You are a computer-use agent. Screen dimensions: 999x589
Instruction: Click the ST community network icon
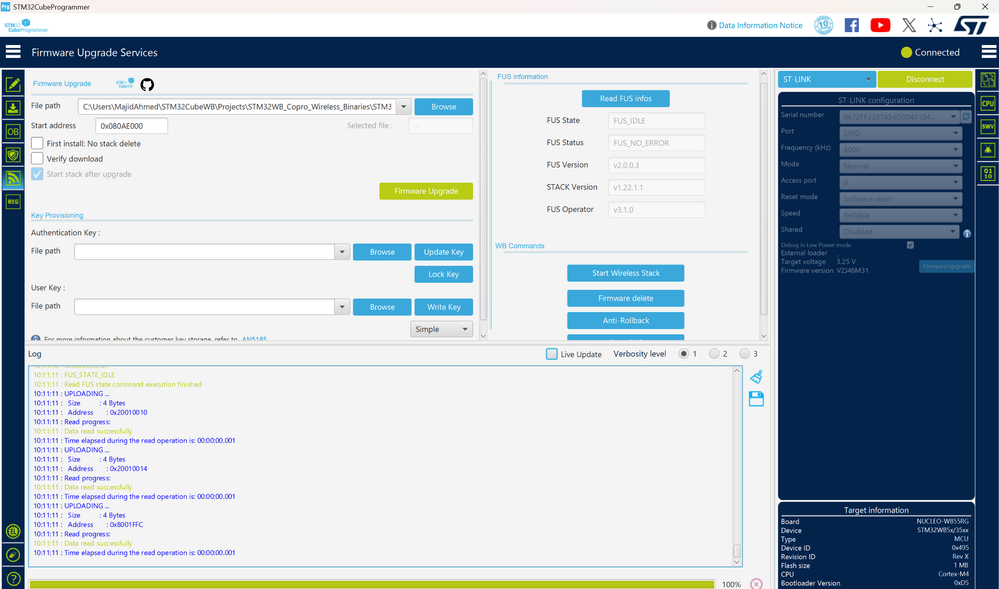point(935,25)
